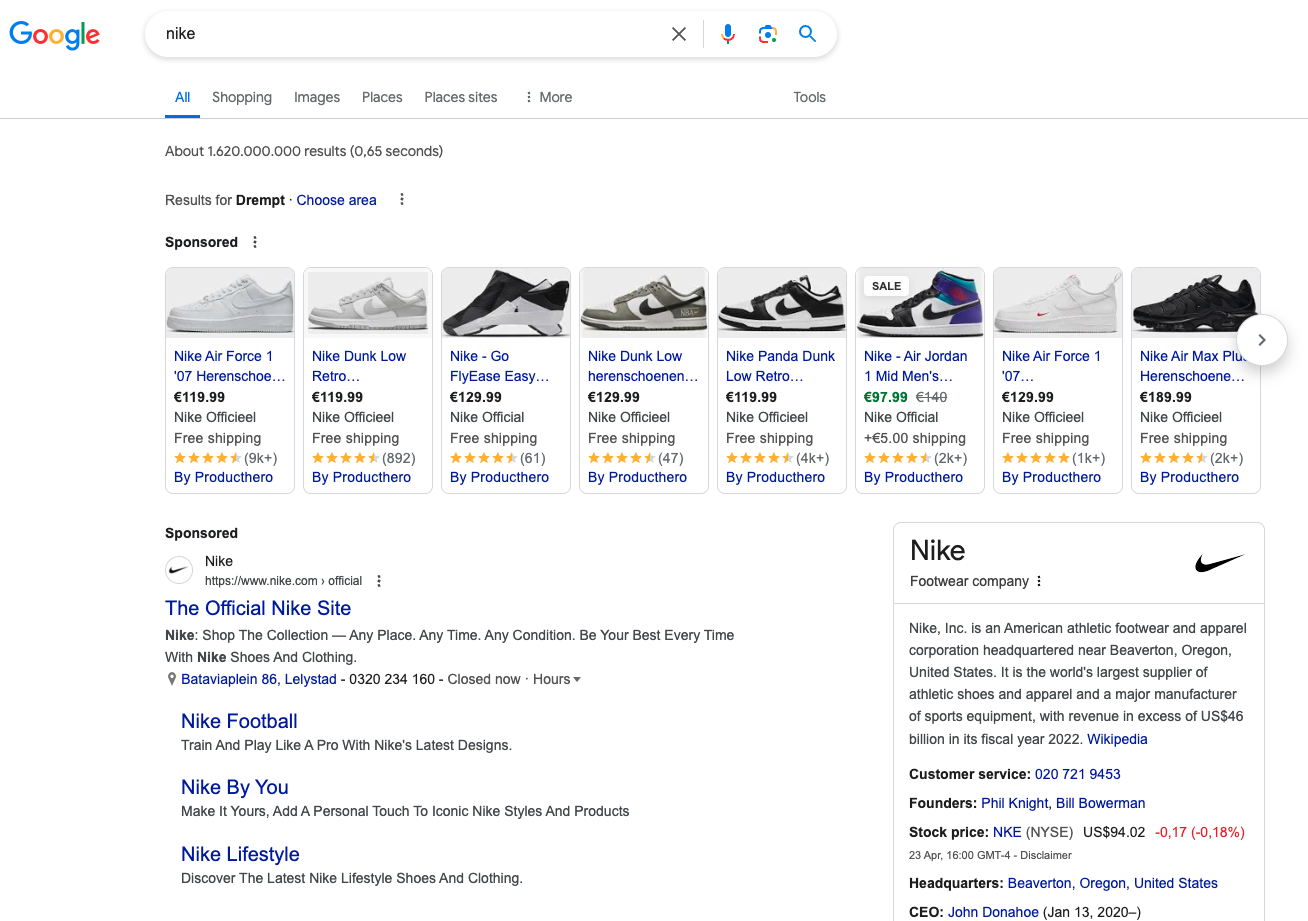
Task: Open the Nike Panda Dunk Low Retro… product link
Action: coord(780,366)
